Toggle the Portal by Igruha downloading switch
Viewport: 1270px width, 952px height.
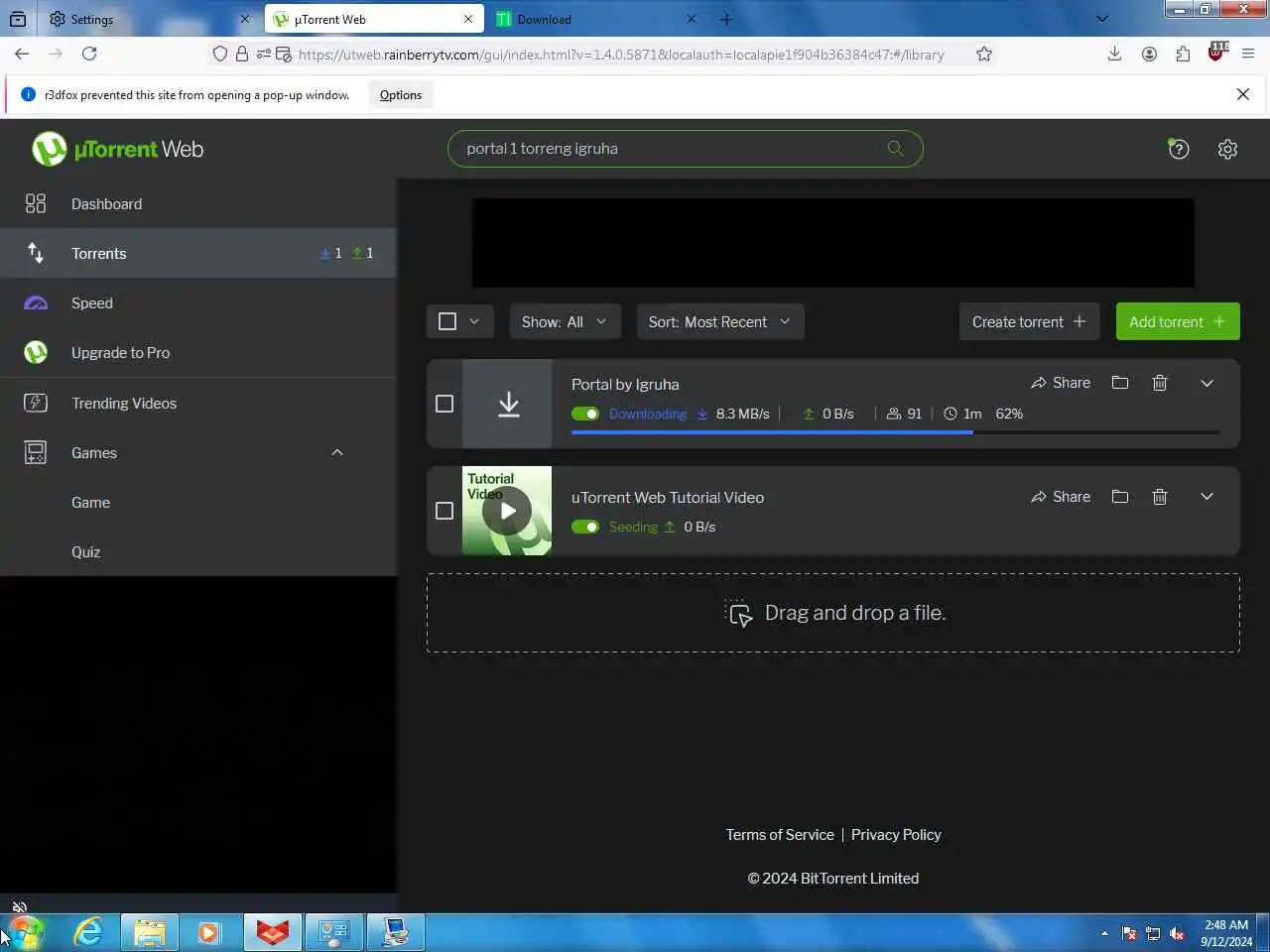tap(585, 414)
